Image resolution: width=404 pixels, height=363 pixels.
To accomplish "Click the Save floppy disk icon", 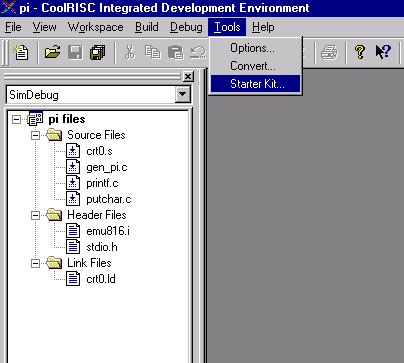I will click(x=75, y=52).
